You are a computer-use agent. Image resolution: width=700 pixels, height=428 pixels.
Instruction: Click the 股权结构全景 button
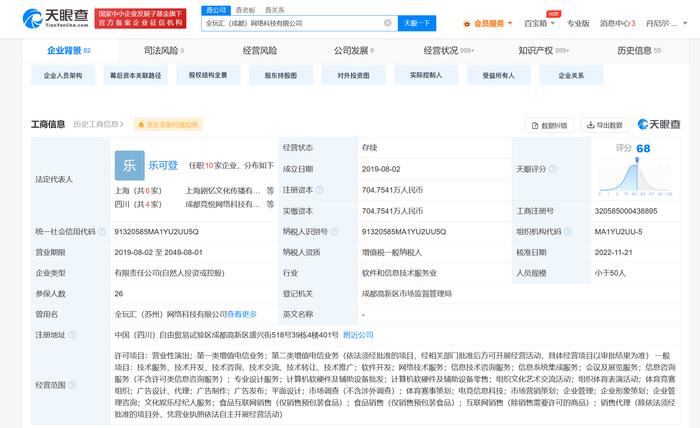pyautogui.click(x=208, y=75)
